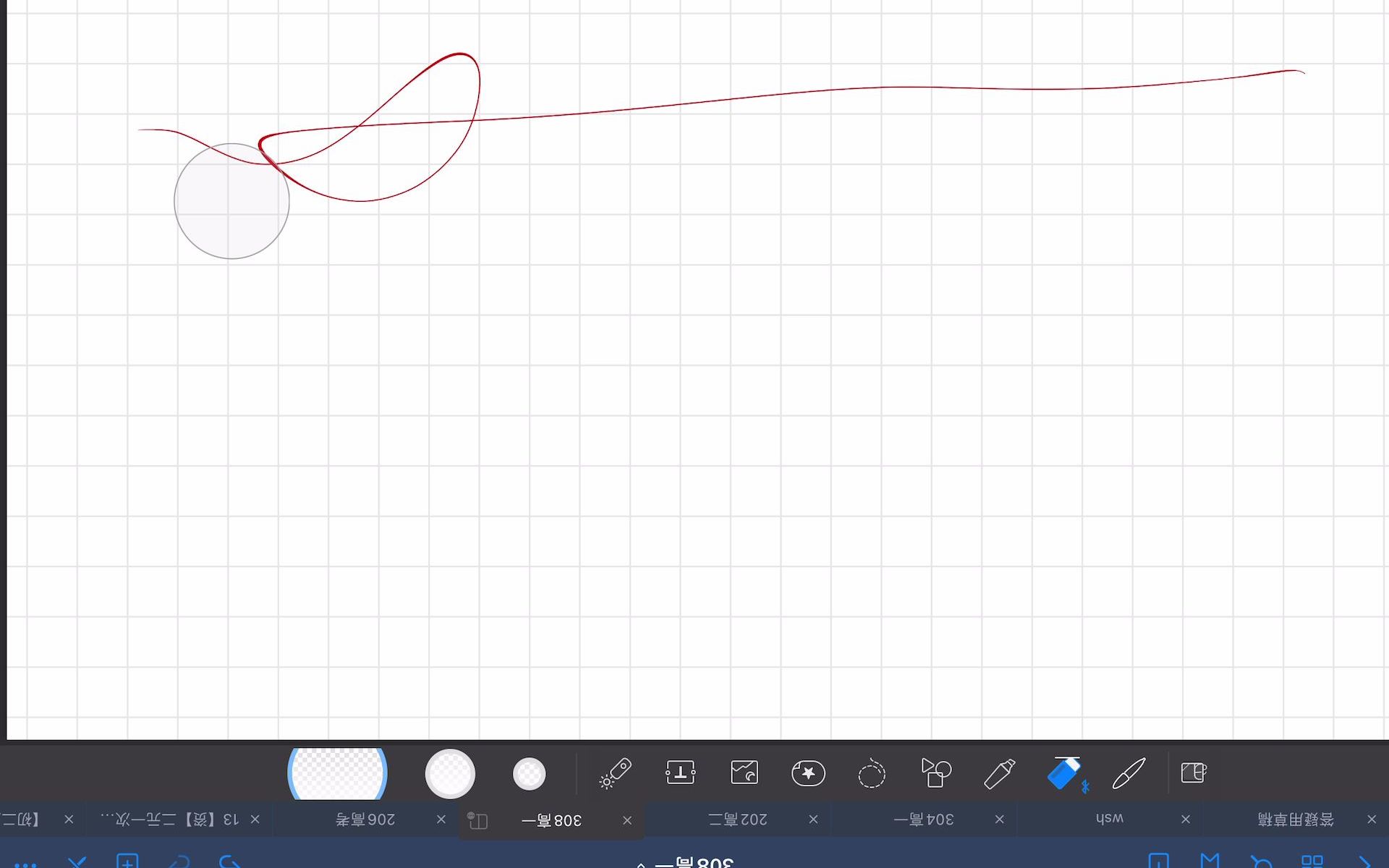Expand the 308 document title dropdown
Viewport: 1389px width, 868px height.
(687, 862)
